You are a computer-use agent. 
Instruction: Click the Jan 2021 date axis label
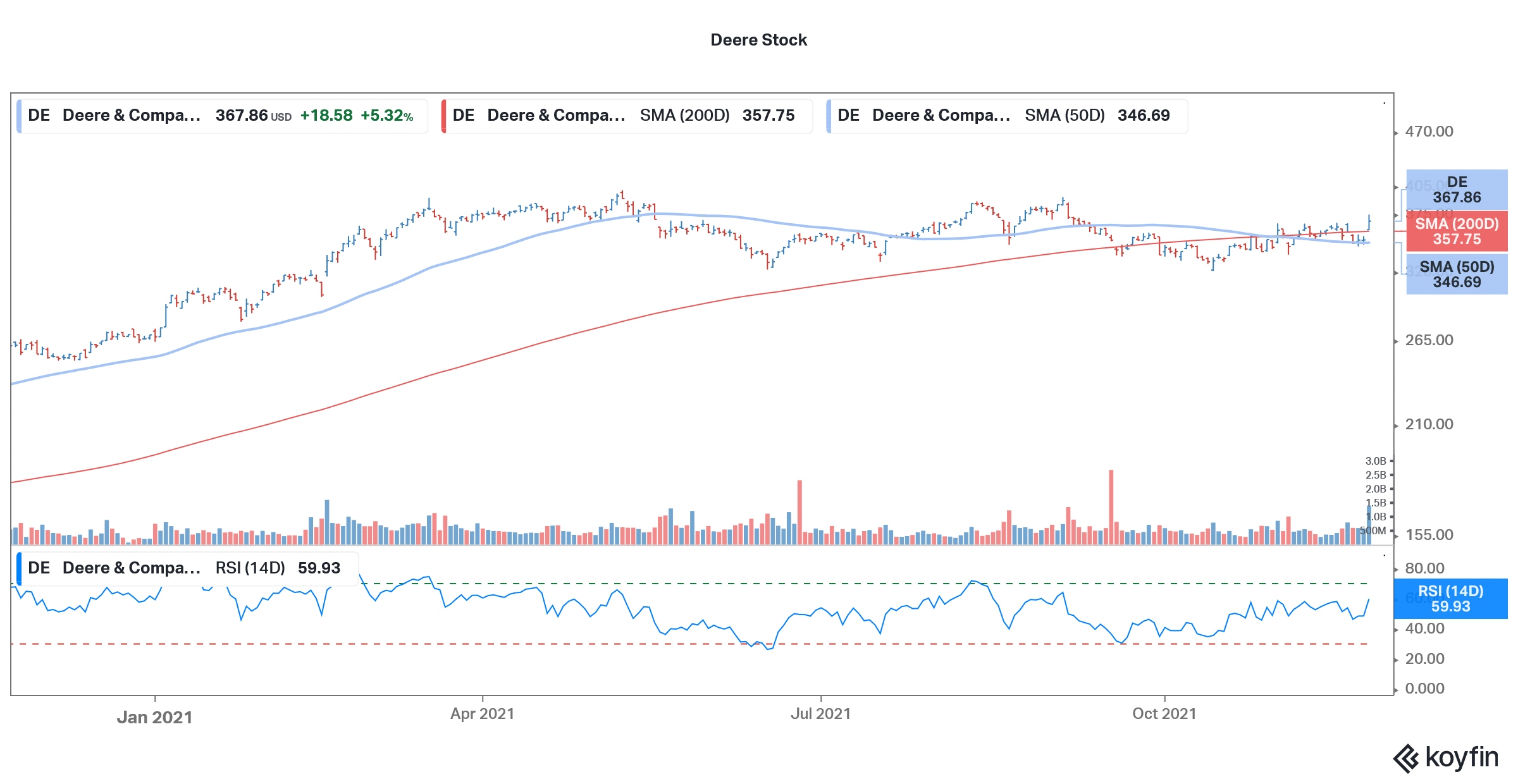[154, 718]
